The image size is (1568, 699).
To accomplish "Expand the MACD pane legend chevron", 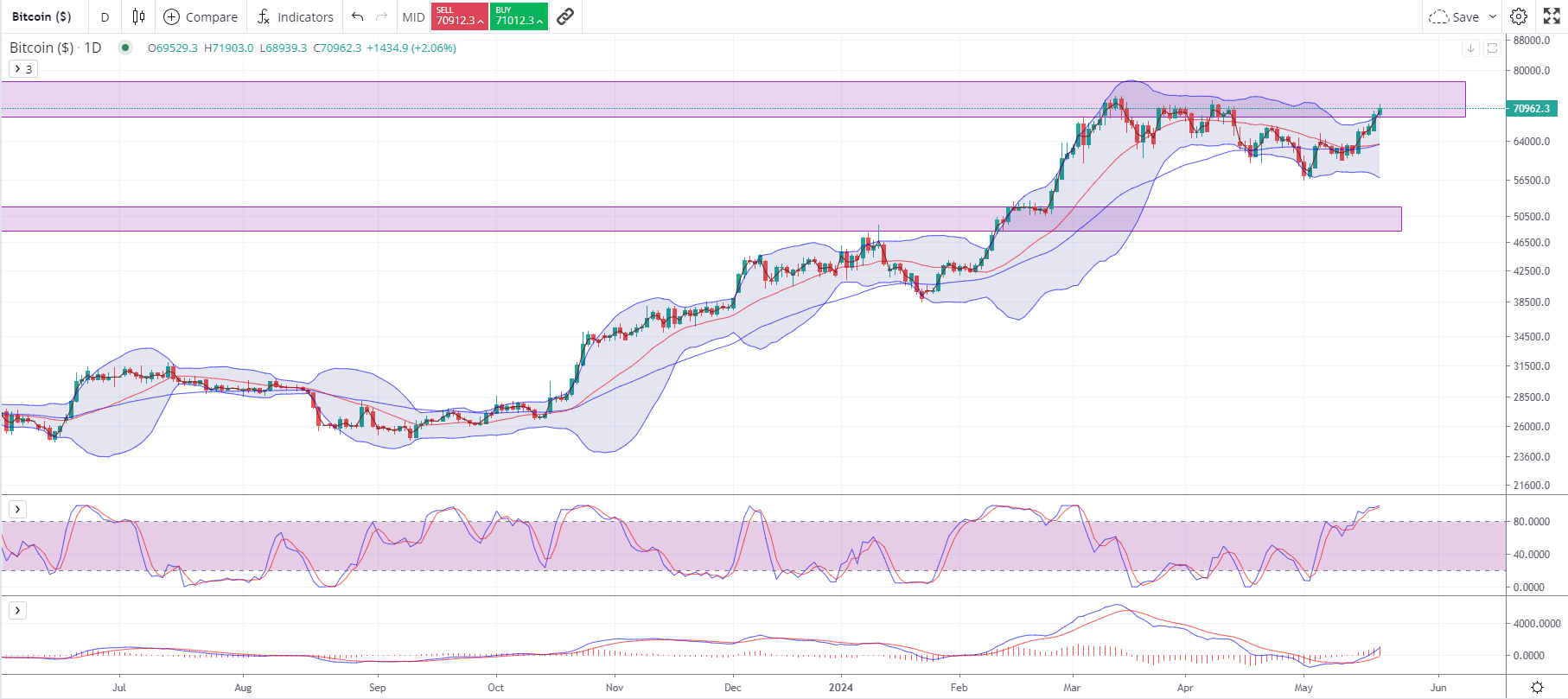I will coord(17,611).
